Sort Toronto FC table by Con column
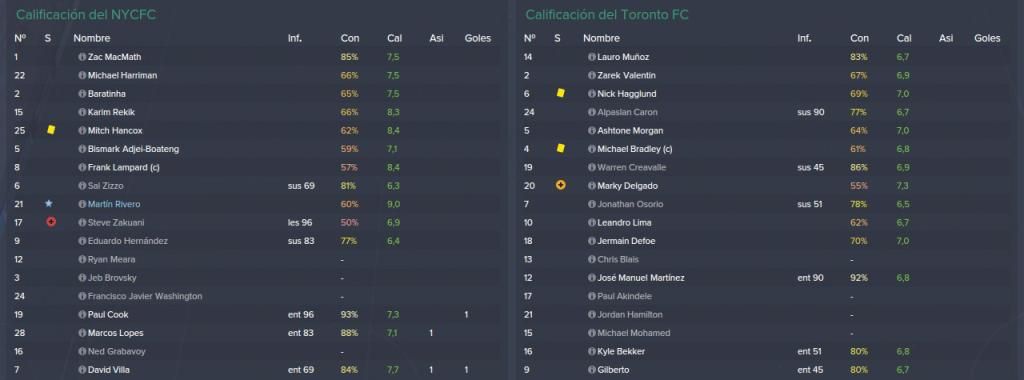The height and width of the screenshot is (380, 1024). point(859,39)
